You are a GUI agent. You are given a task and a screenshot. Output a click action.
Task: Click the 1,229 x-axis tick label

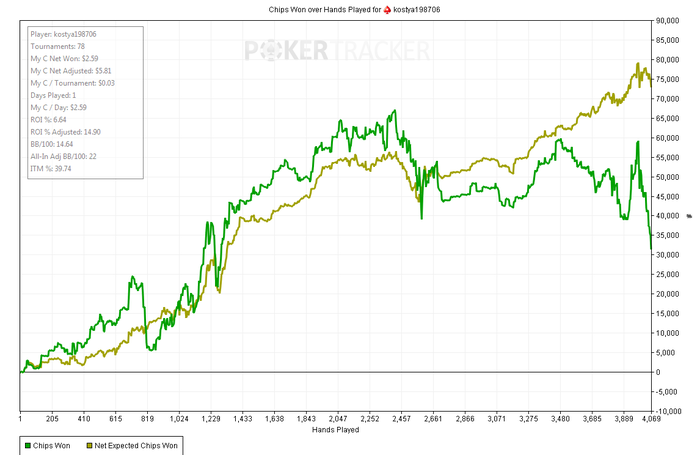pos(211,419)
